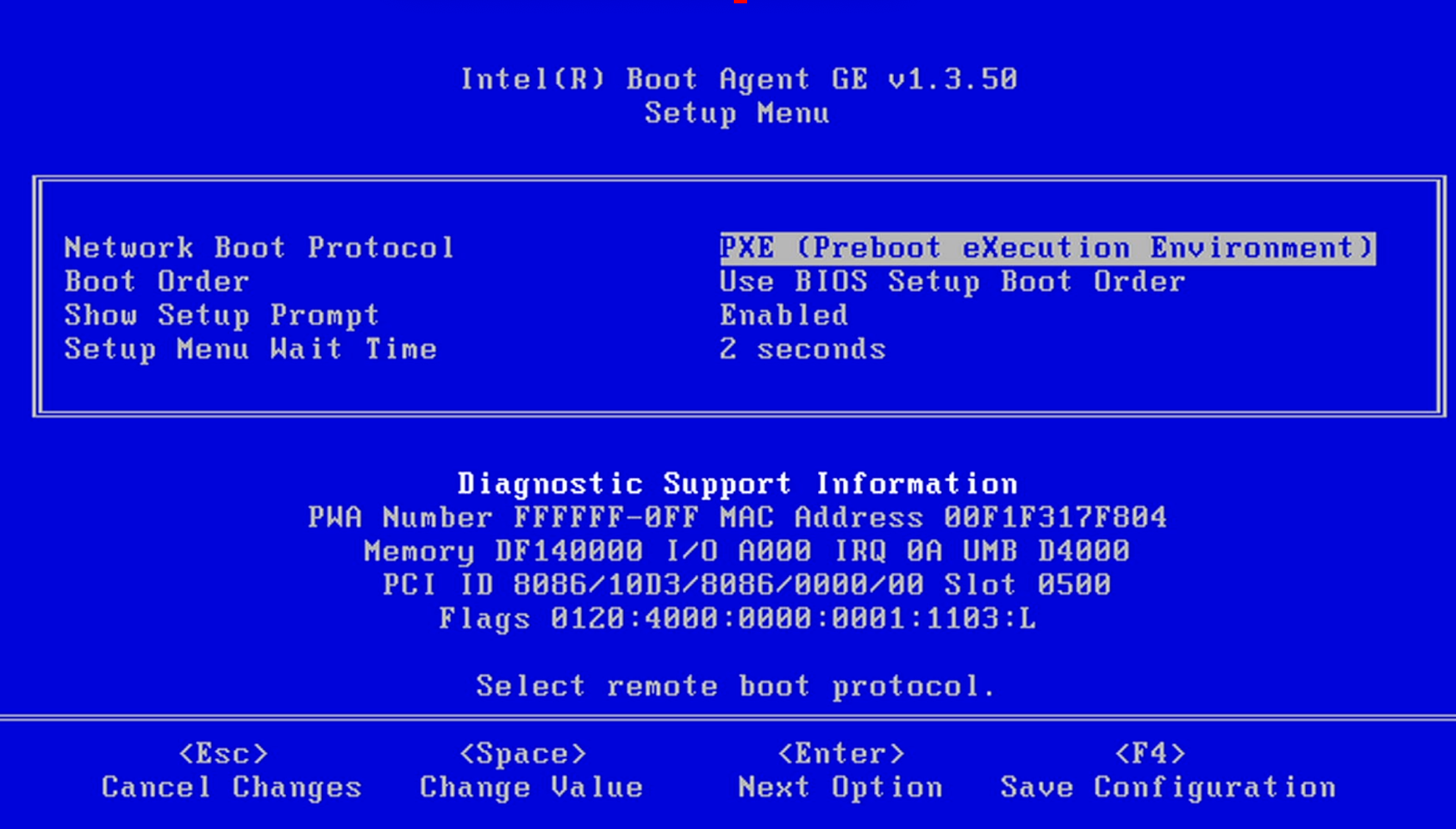The width and height of the screenshot is (1456, 829).
Task: Click the Select remote boot protocol help text
Action: [736, 686]
